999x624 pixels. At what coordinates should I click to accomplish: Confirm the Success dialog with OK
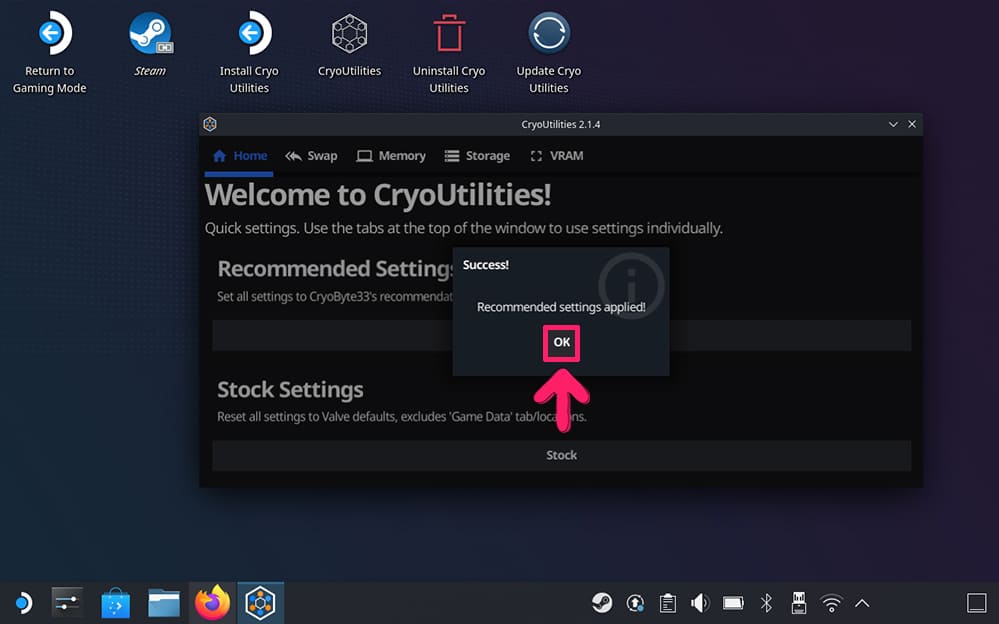(561, 343)
